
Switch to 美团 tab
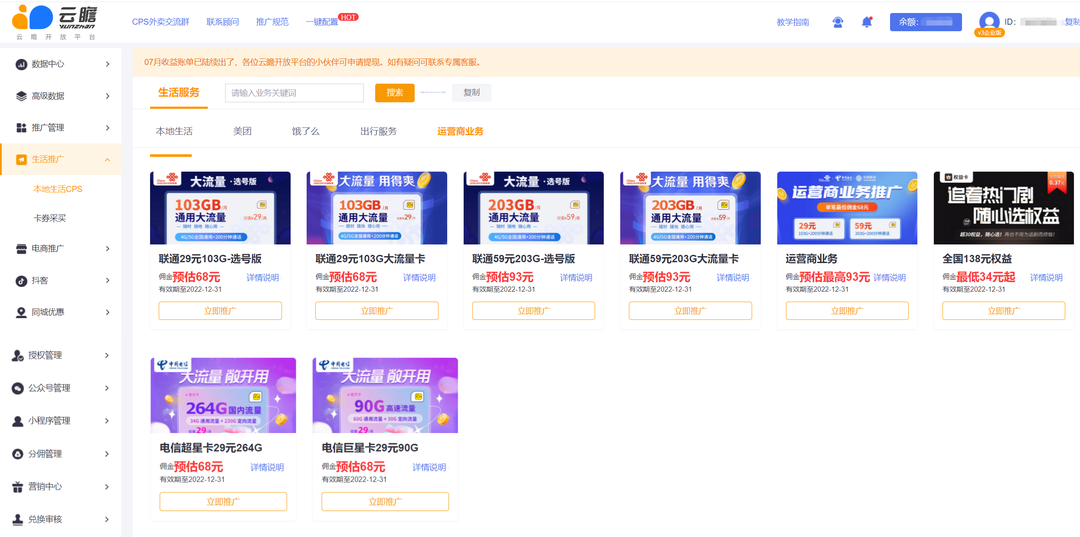point(242,131)
